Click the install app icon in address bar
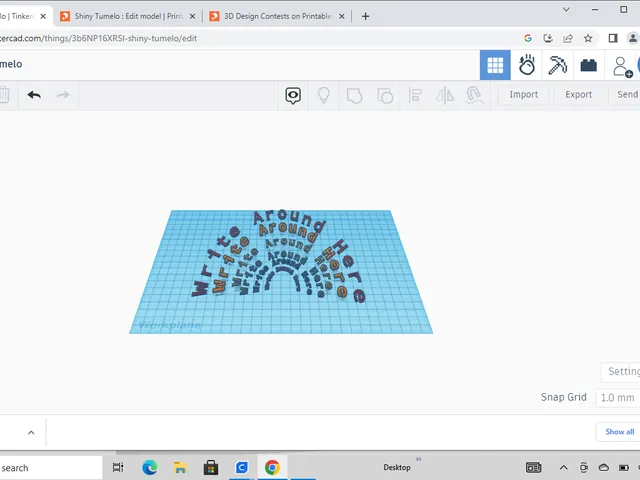The image size is (640, 480). tap(548, 38)
